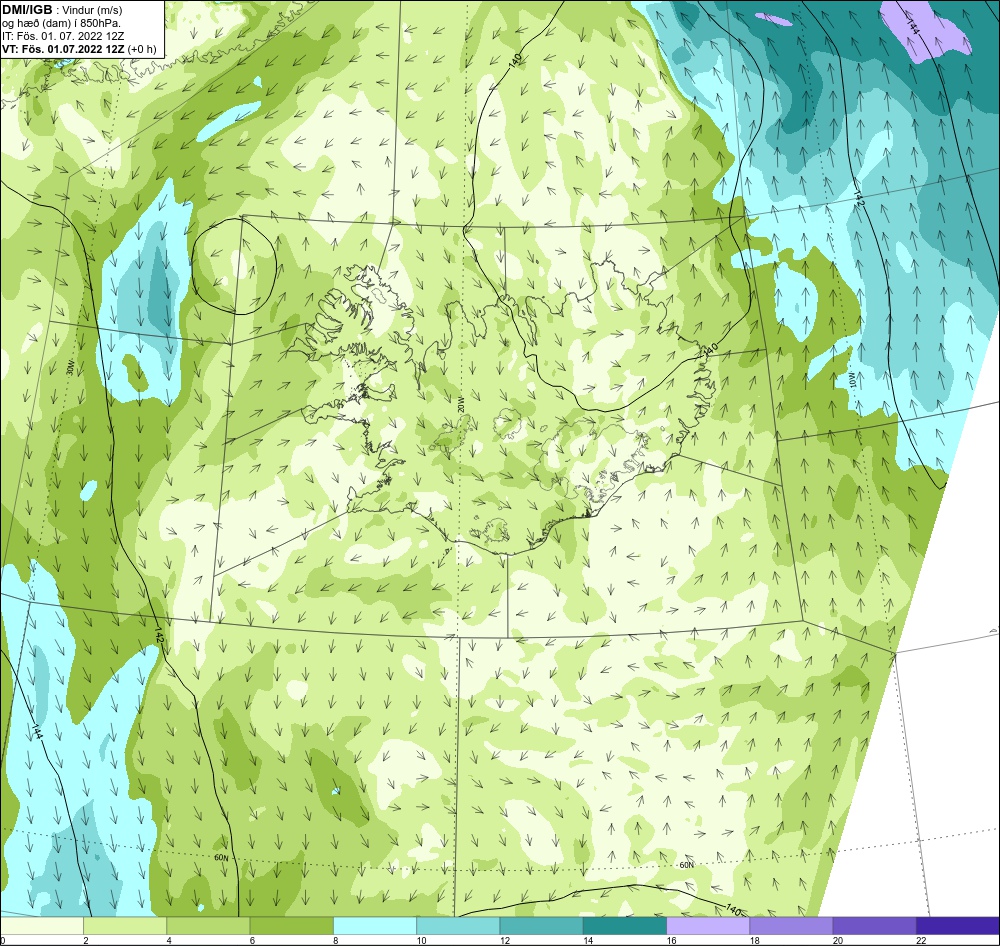Click the light cyan 8–10 m/s legend swatch
The height and width of the screenshot is (946, 1000).
tap(375, 925)
